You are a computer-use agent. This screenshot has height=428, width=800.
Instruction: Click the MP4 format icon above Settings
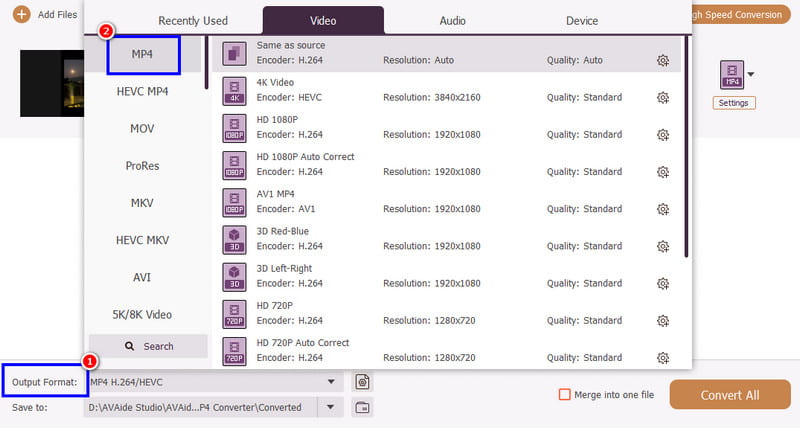point(731,75)
